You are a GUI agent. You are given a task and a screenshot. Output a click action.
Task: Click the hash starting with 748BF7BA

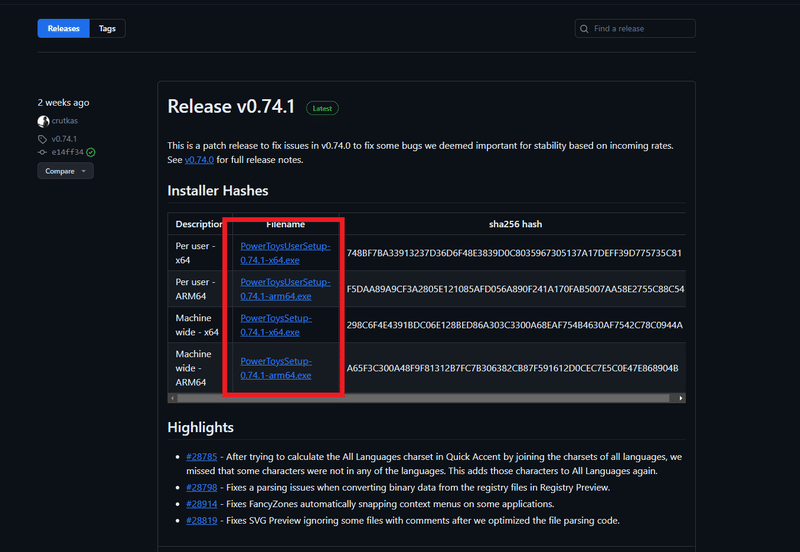pos(514,253)
